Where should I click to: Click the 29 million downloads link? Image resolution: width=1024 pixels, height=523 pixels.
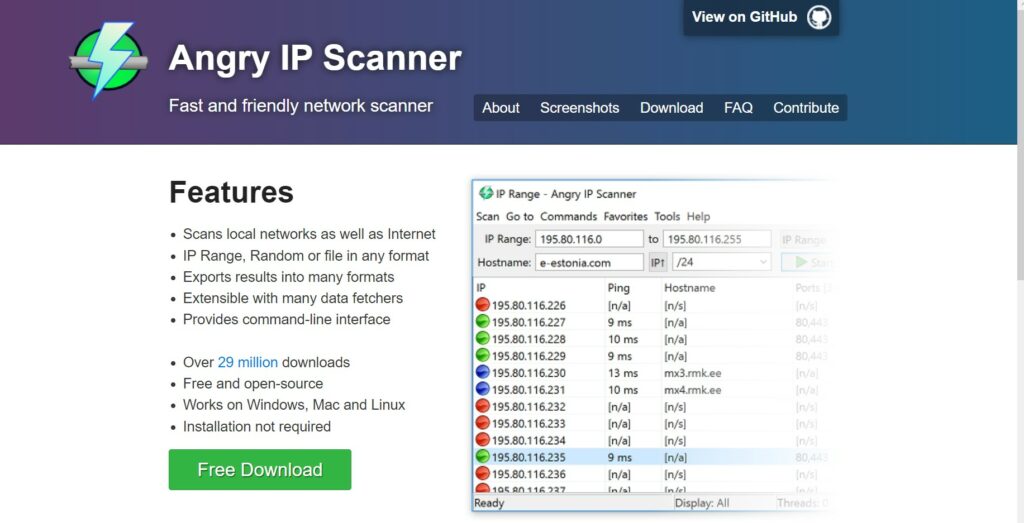point(248,362)
